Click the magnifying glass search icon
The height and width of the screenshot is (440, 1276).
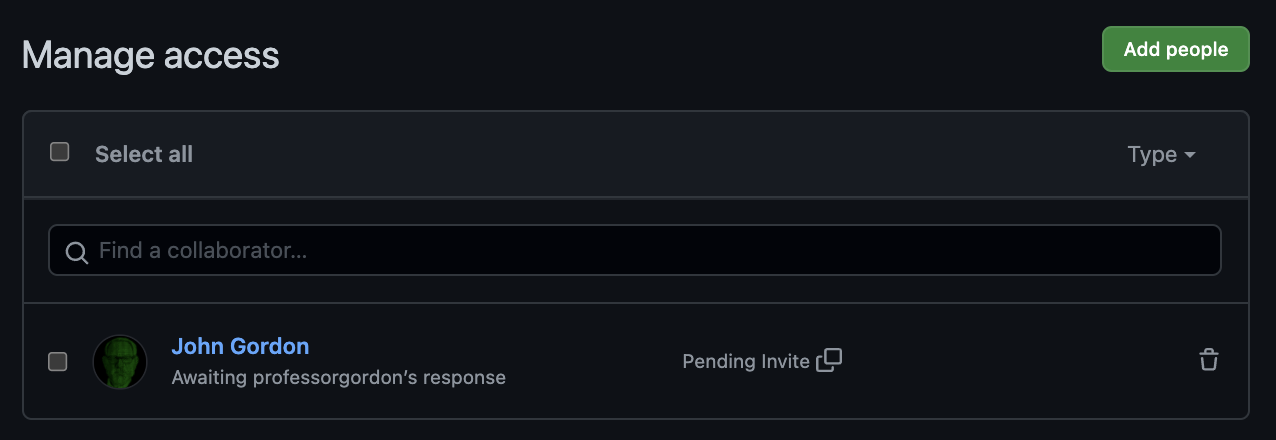click(x=76, y=251)
